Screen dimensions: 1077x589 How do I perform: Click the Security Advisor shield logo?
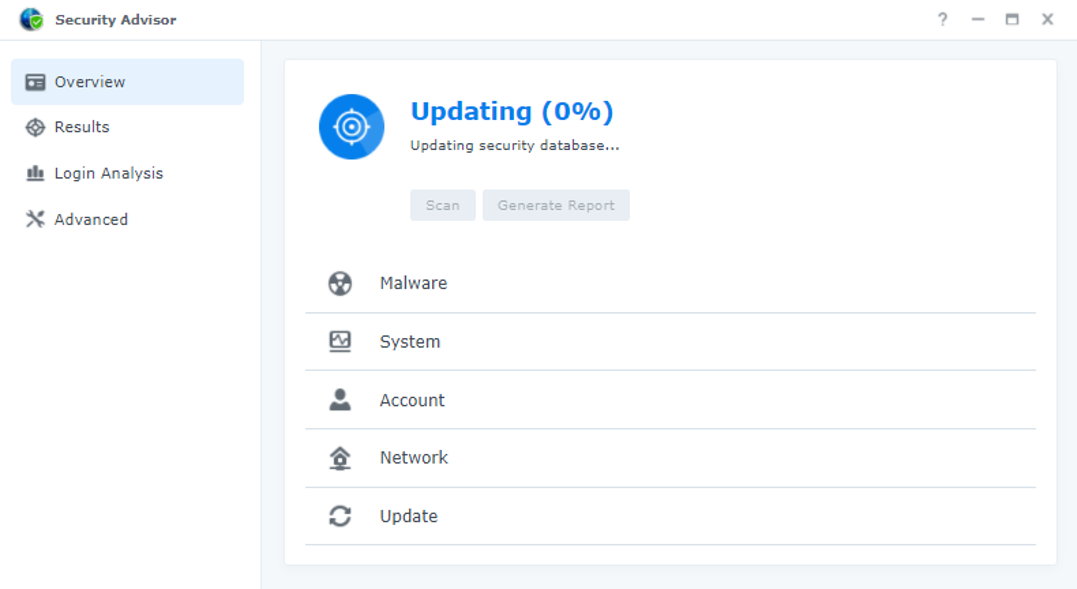click(32, 19)
